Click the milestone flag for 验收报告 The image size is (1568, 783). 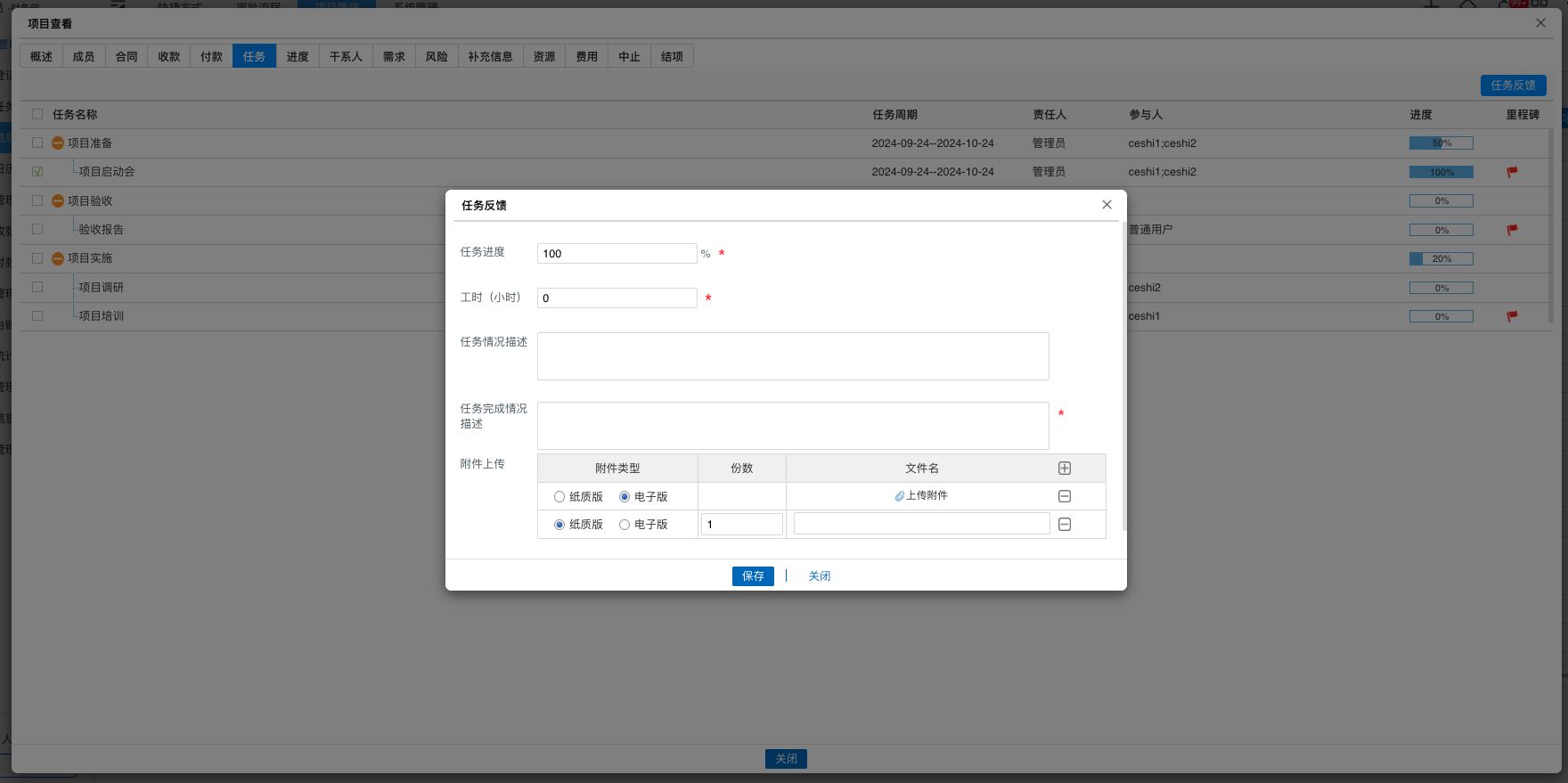tap(1512, 230)
